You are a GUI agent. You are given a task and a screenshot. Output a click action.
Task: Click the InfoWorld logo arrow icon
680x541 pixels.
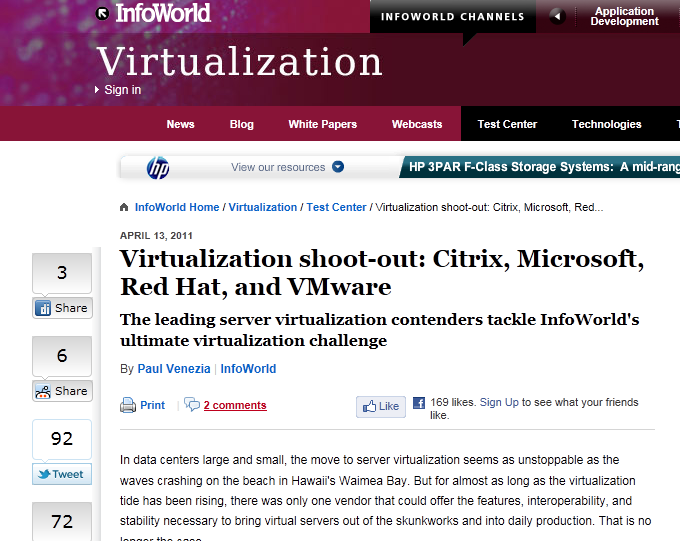(102, 14)
